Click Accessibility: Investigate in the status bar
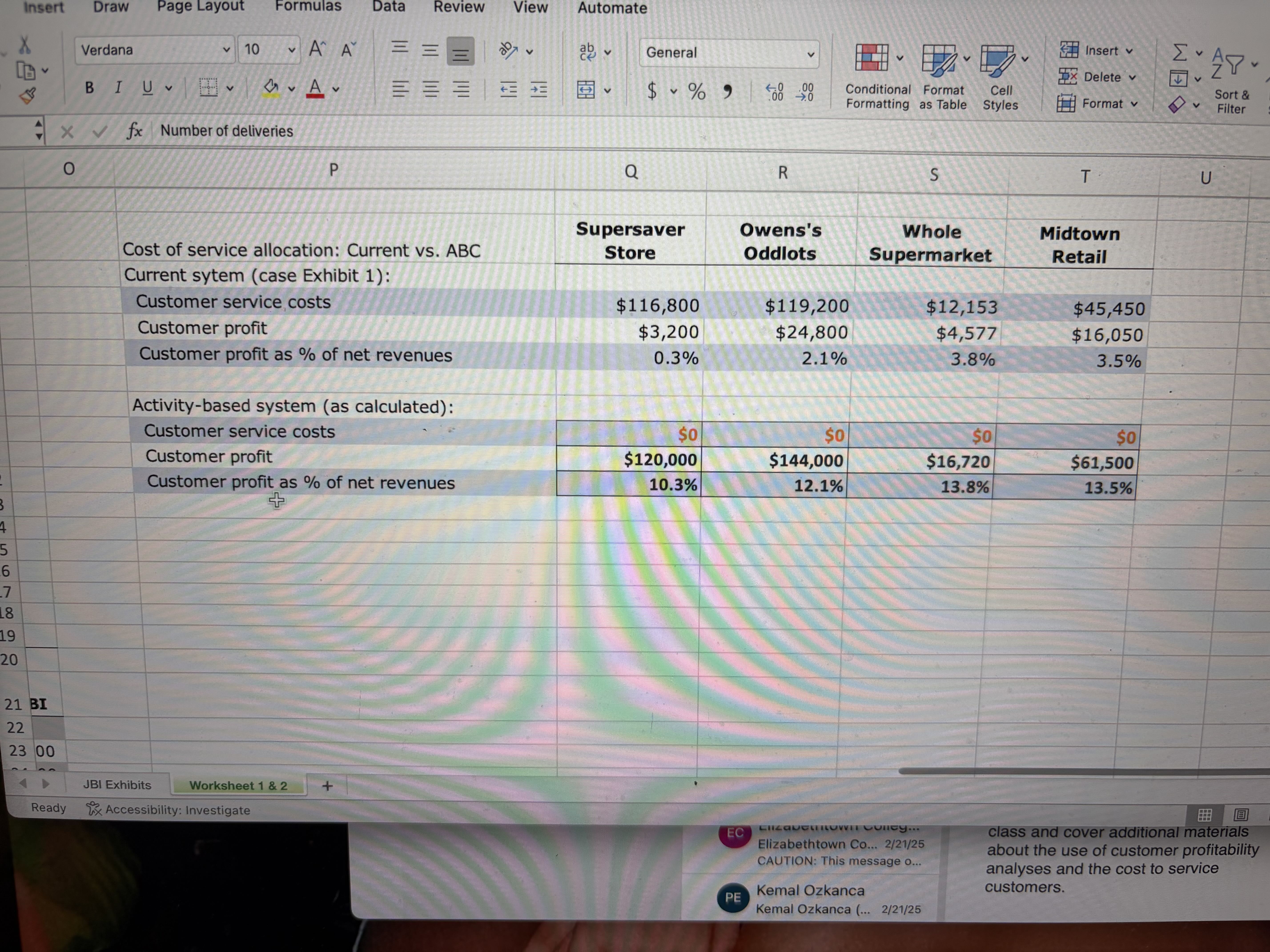Screen dimensions: 1270x952 168,810
